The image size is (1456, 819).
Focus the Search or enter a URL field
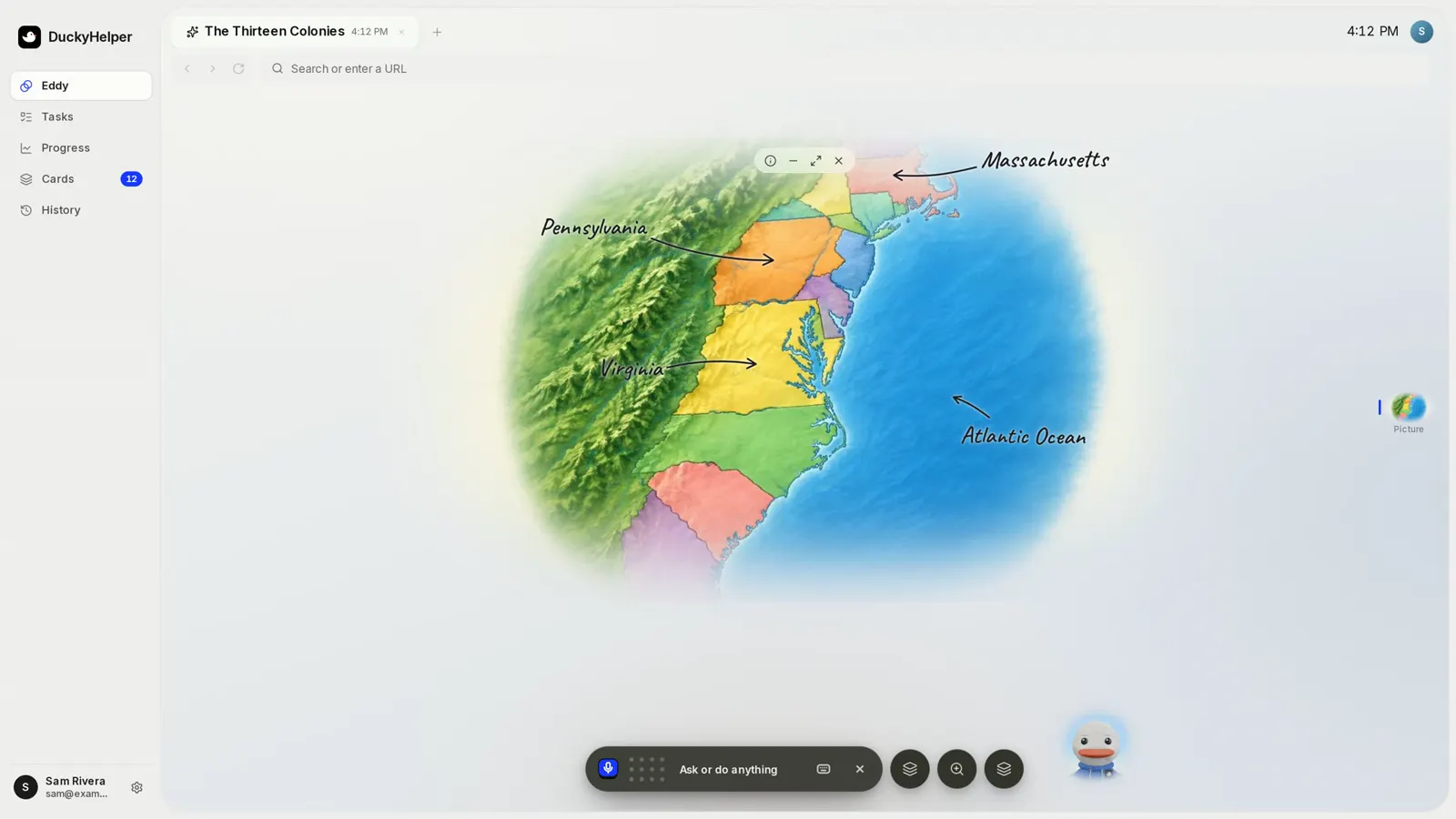tap(846, 68)
